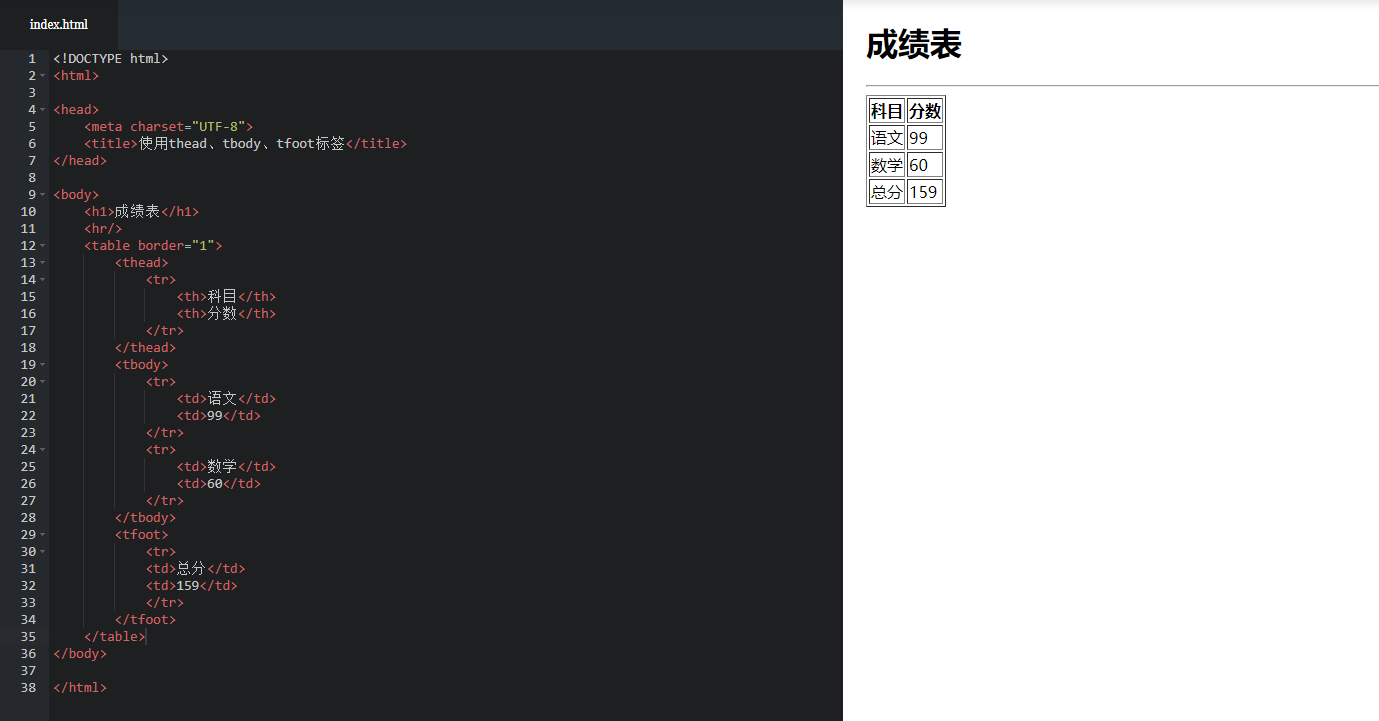Click the score 159 cell in preview

(923, 191)
